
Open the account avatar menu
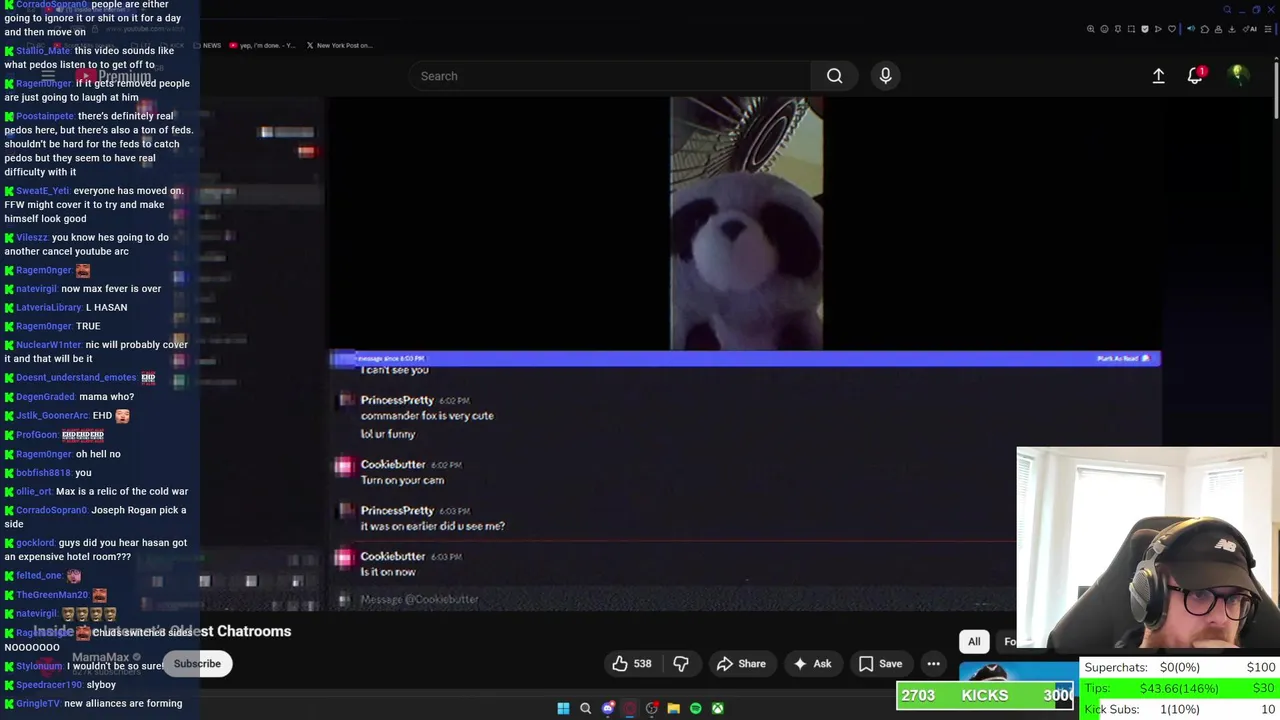(1237, 75)
